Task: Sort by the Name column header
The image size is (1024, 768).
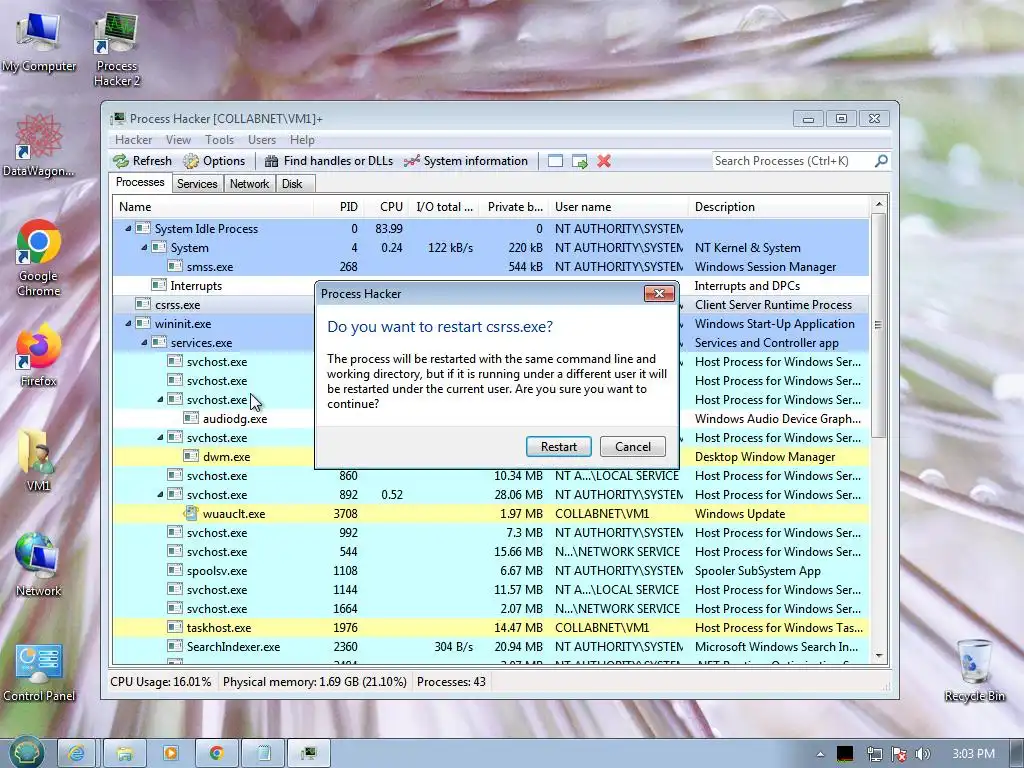Action: [212, 207]
